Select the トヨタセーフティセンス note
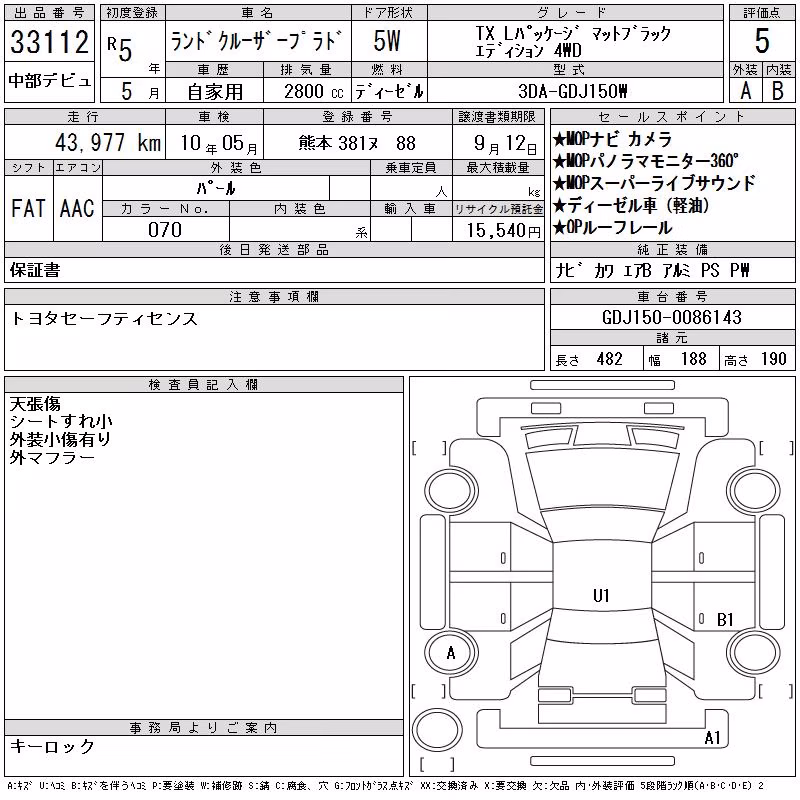800x800 pixels. coord(104,319)
